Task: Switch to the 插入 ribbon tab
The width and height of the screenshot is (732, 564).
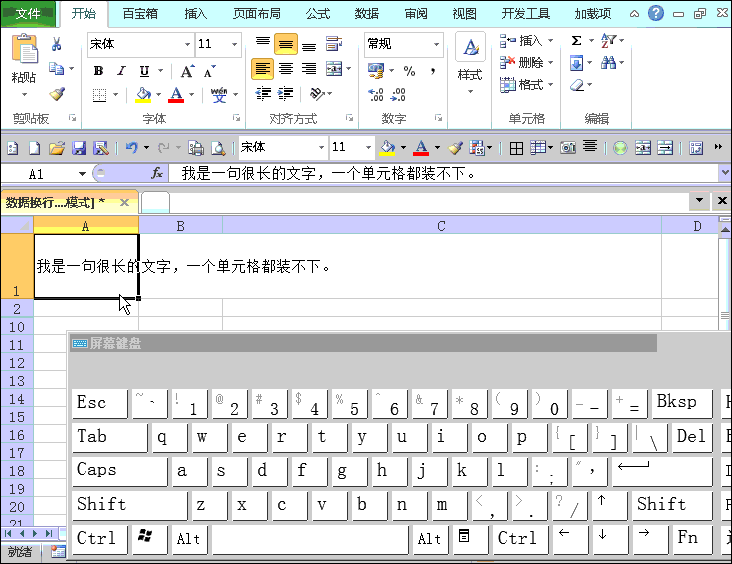Action: [x=196, y=14]
